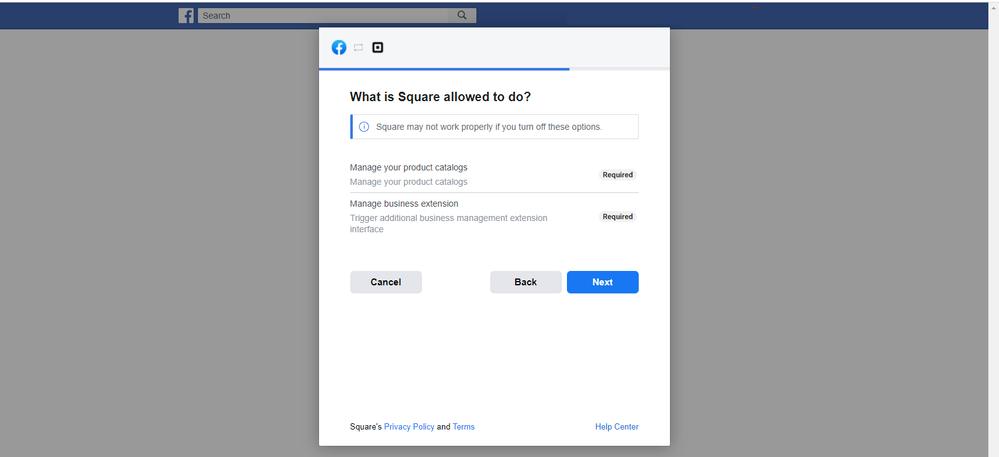
Task: Click the 'What is Square allowed to do?' heading
Action: pos(440,97)
